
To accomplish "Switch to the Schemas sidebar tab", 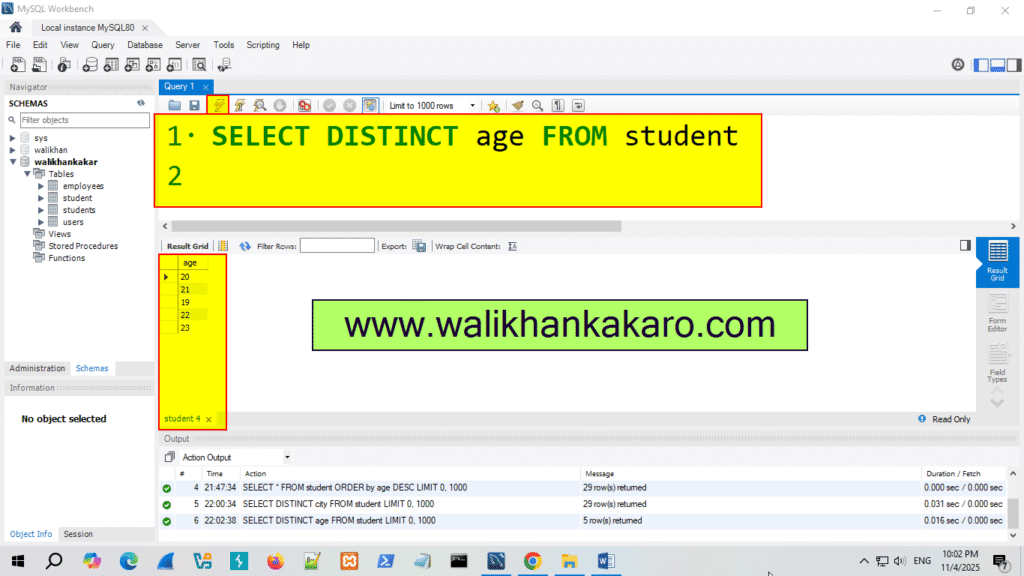I will coord(91,368).
